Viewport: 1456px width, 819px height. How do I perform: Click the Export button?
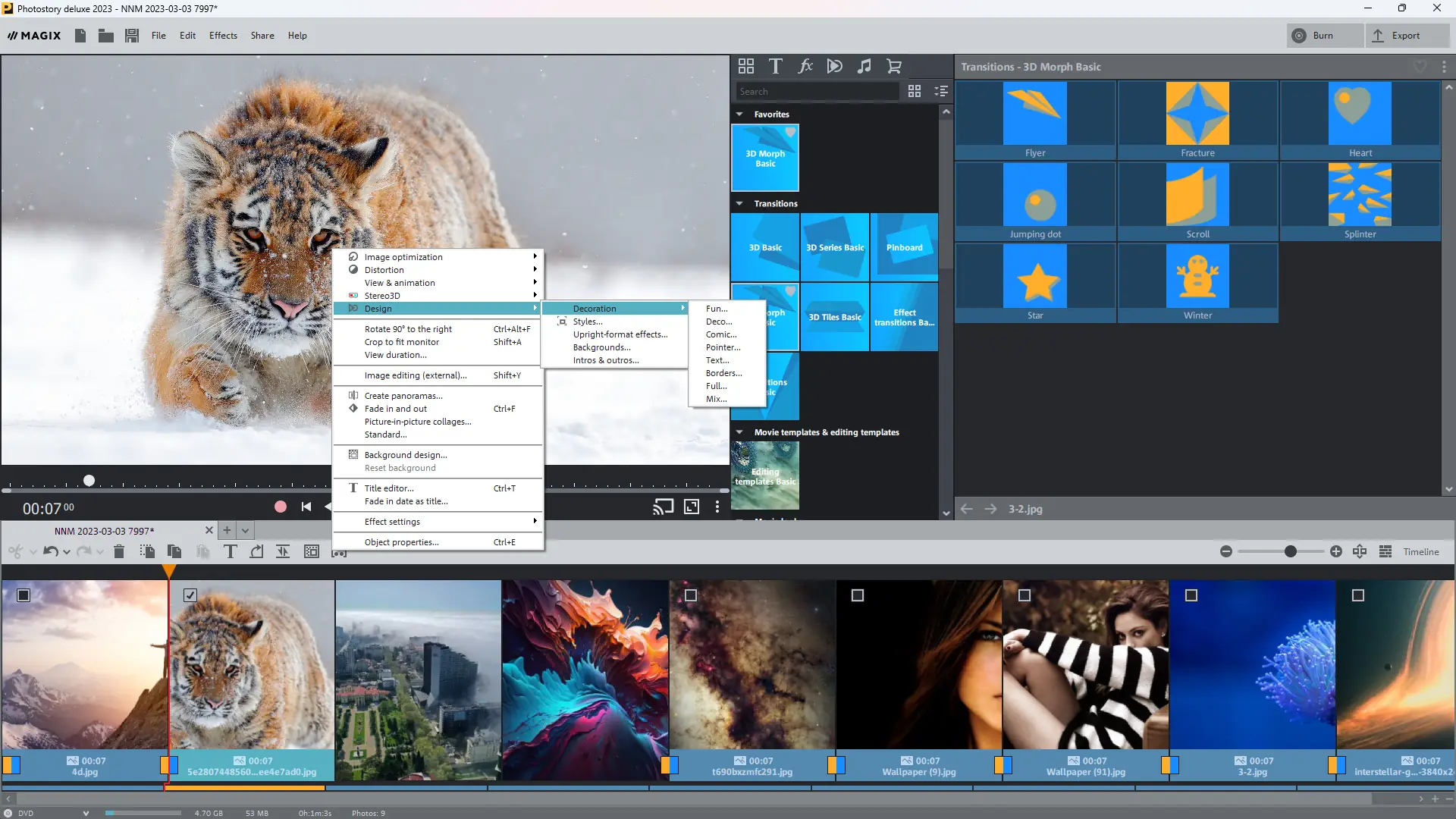point(1407,35)
